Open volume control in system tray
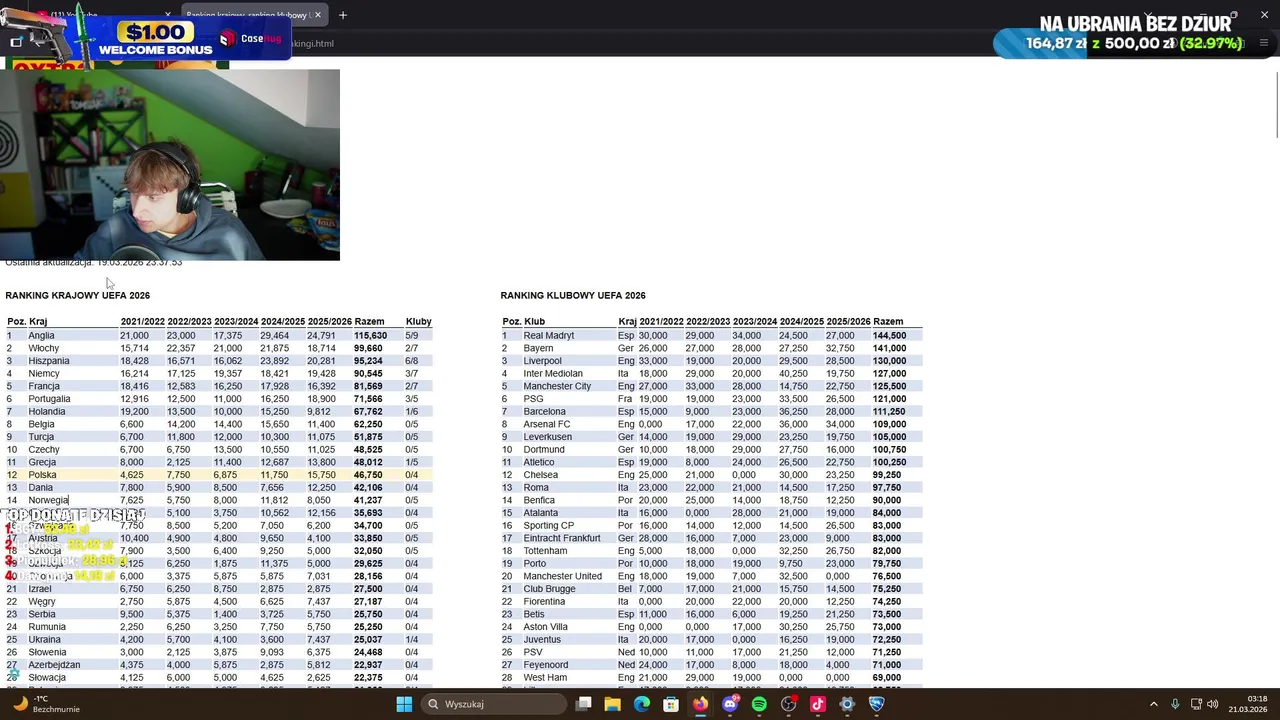Image resolution: width=1280 pixels, height=720 pixels. pos(1213,704)
